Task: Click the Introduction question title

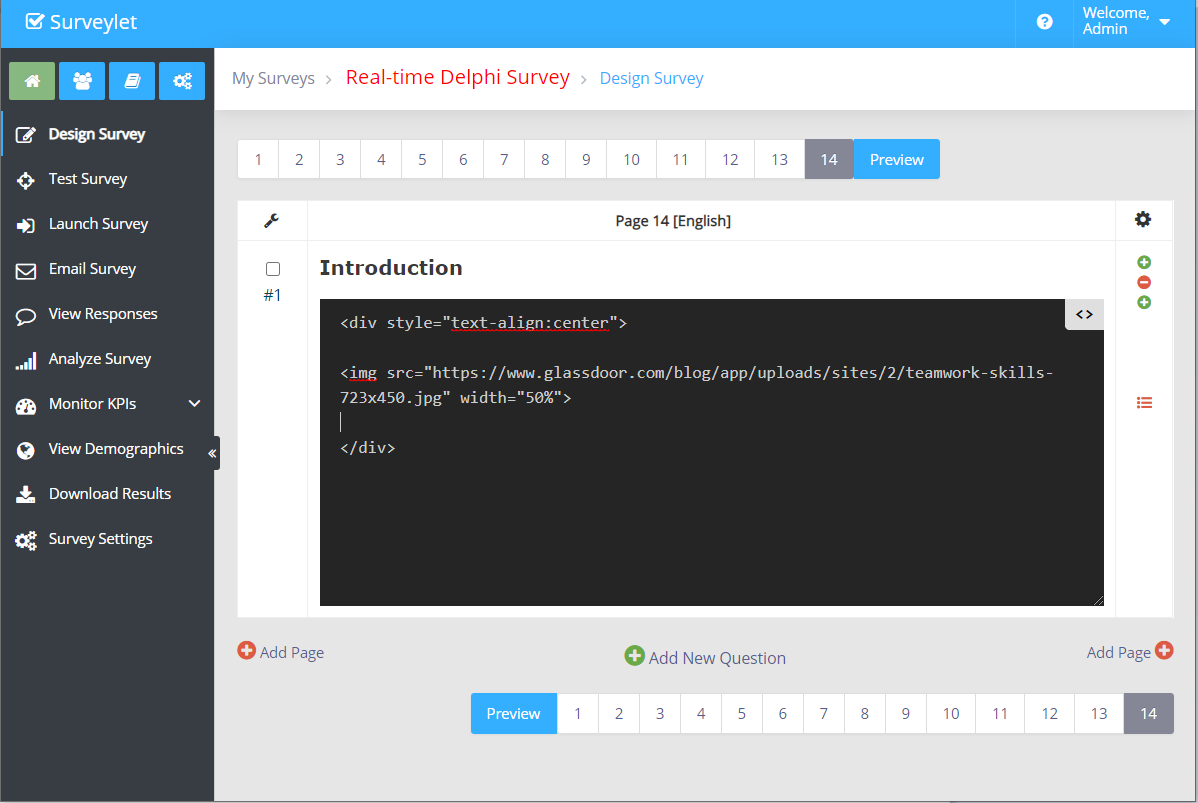Action: click(390, 267)
